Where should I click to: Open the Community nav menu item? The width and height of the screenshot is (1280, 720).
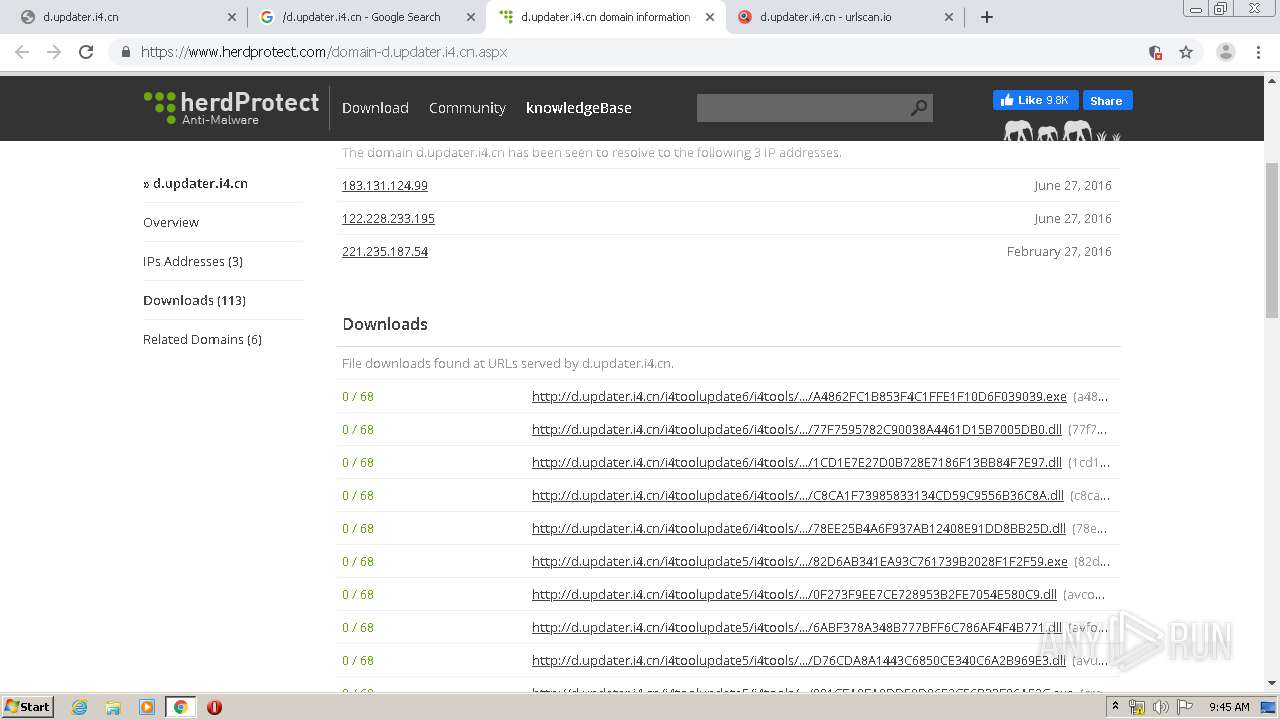point(467,108)
